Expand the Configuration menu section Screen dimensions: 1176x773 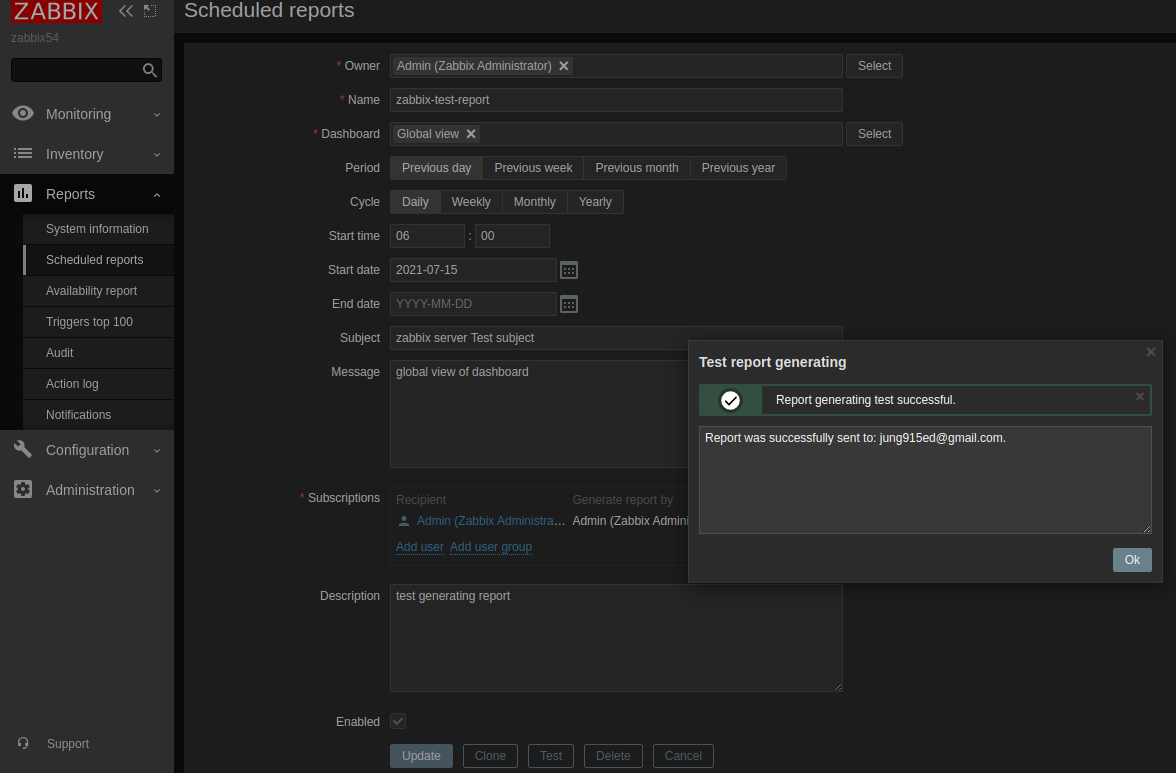87,450
